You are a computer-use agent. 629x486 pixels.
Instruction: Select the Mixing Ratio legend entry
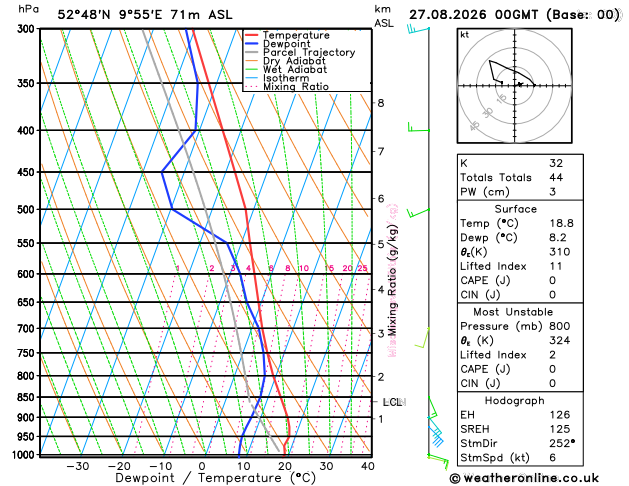pos(296,87)
